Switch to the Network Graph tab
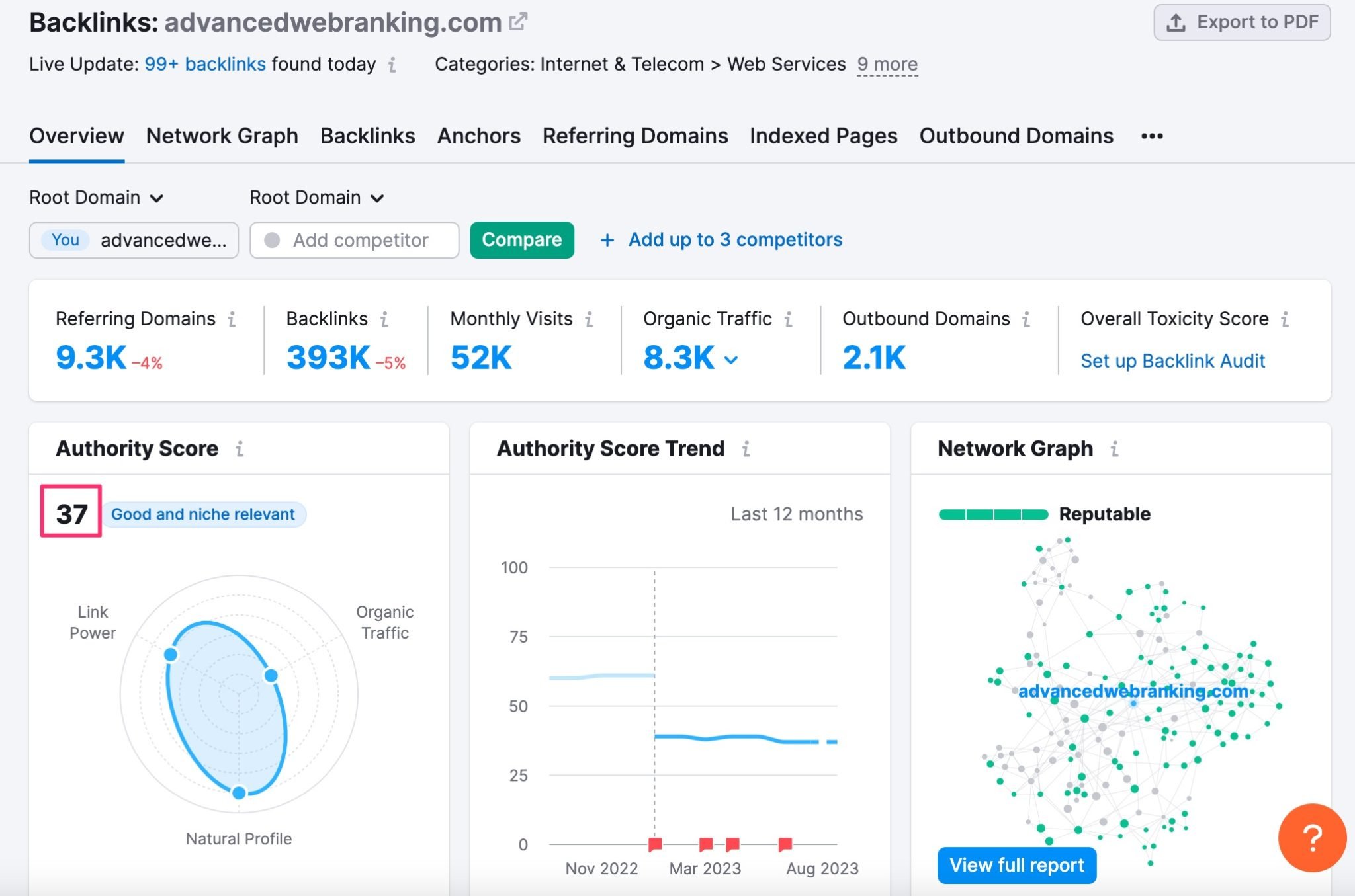Viewport: 1355px width, 896px height. click(x=222, y=136)
